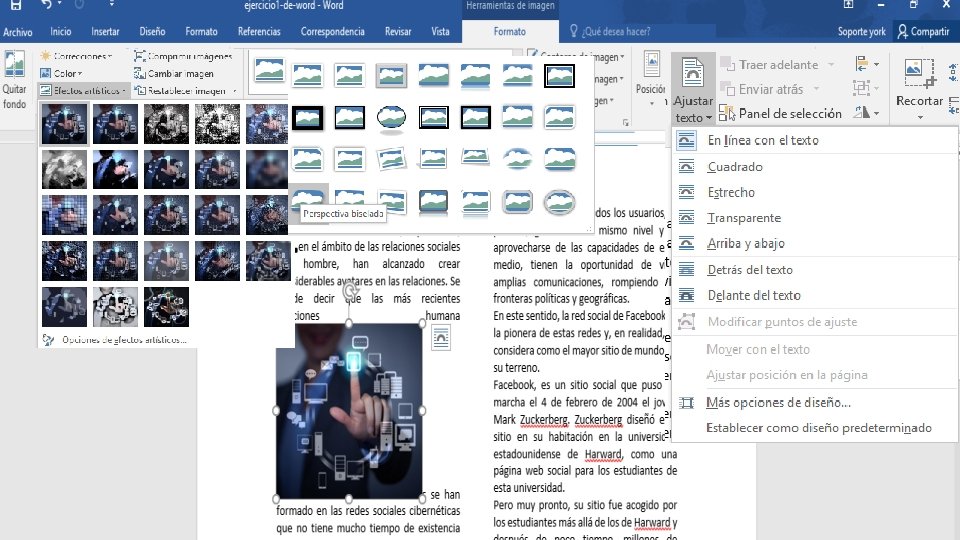960x540 pixels.
Task: Click layout options icon beside picture
Action: pos(441,338)
